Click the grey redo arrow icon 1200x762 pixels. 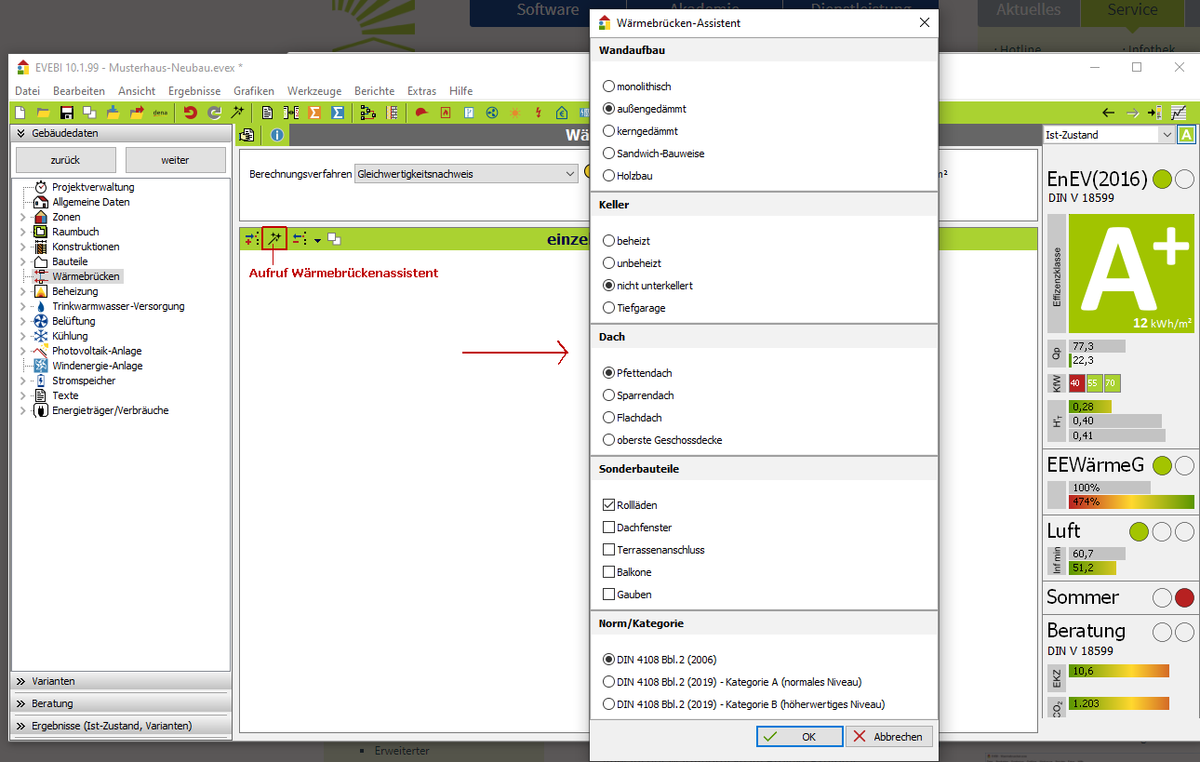213,112
